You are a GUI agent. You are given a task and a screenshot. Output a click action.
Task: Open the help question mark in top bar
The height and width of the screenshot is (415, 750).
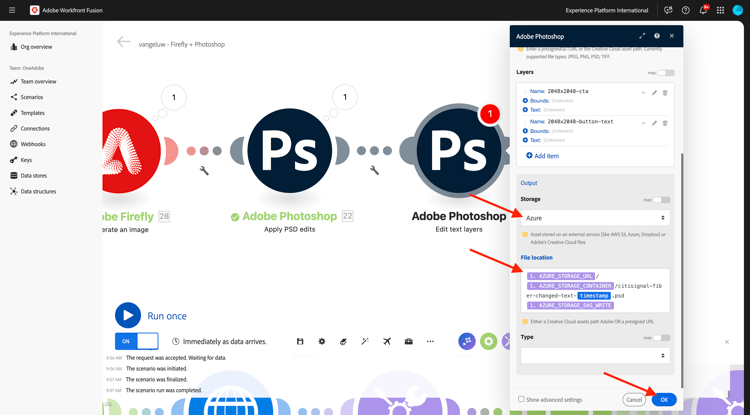685,10
